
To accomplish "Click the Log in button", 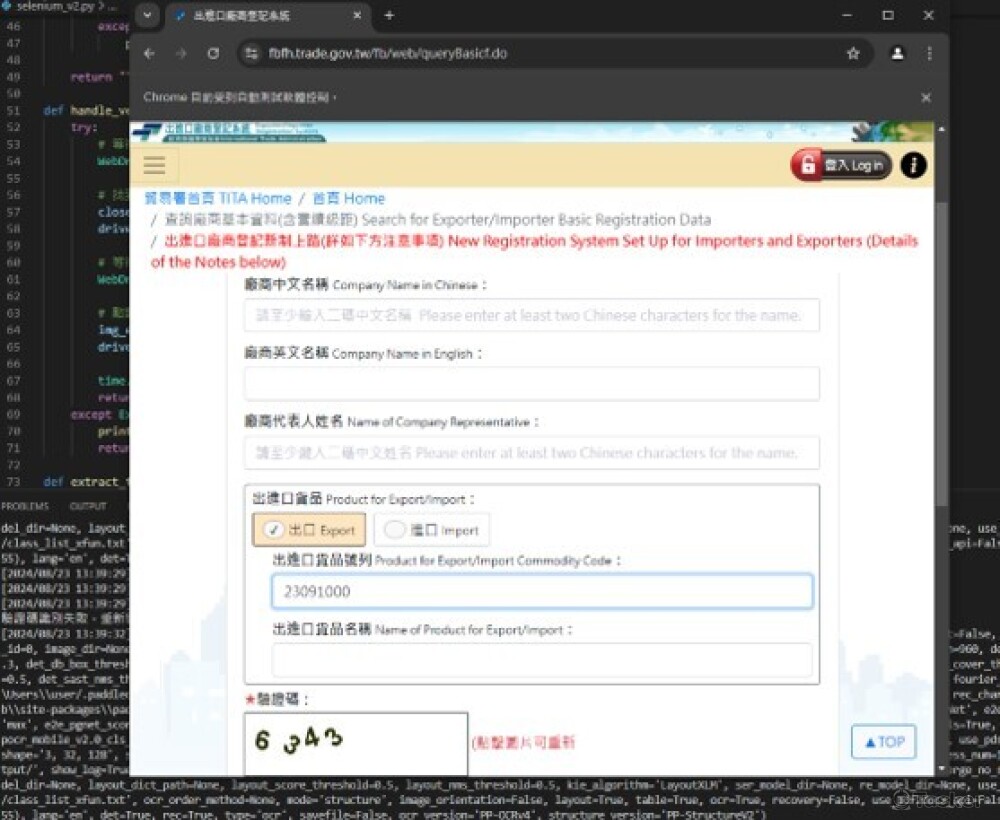I will 841,165.
